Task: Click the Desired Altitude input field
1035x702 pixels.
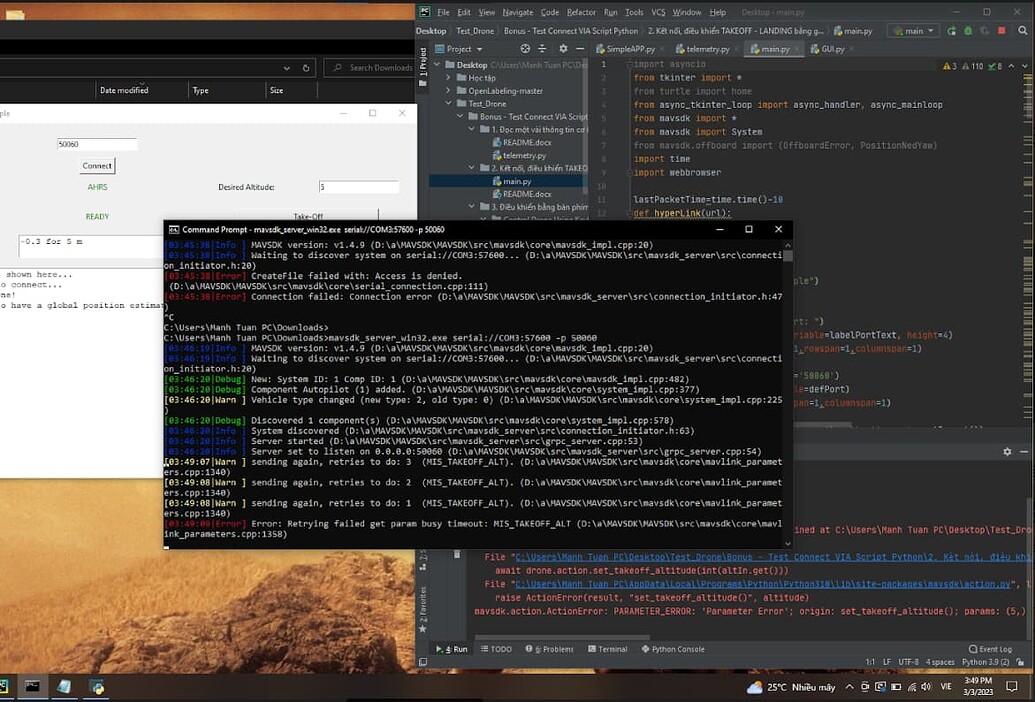Action: click(x=358, y=186)
